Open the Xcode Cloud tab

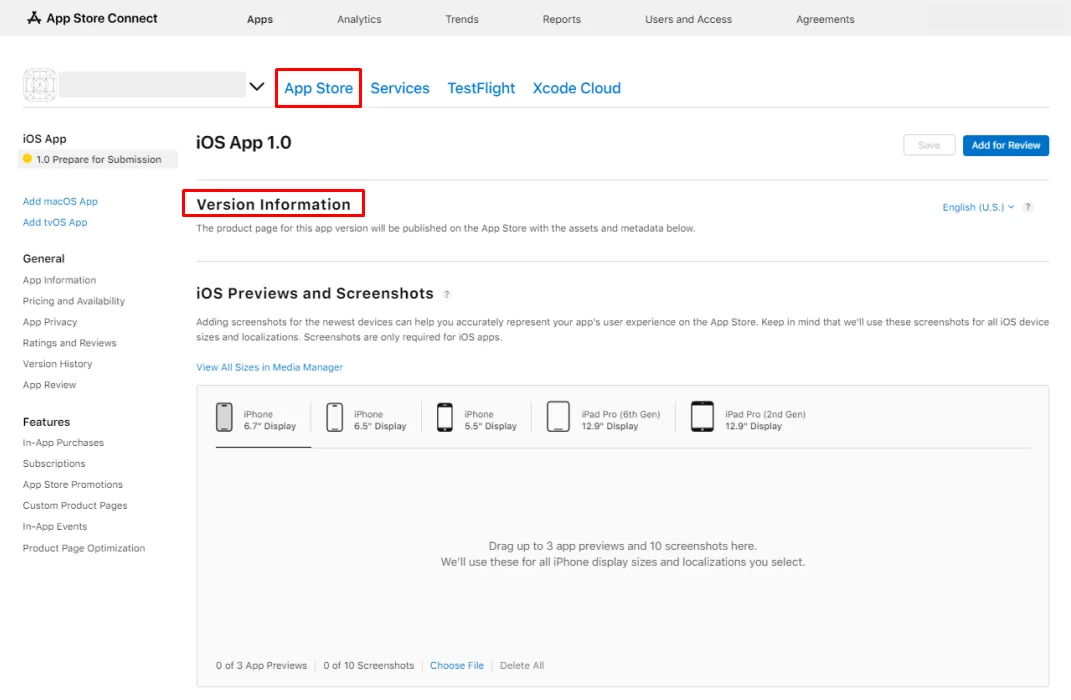[x=576, y=88]
